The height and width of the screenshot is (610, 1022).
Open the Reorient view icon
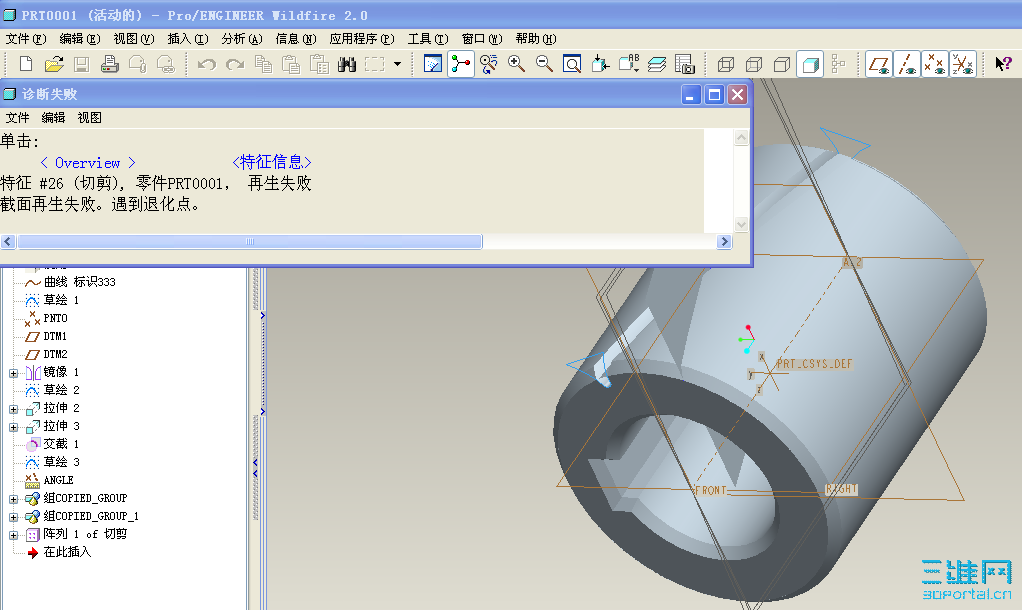point(600,64)
